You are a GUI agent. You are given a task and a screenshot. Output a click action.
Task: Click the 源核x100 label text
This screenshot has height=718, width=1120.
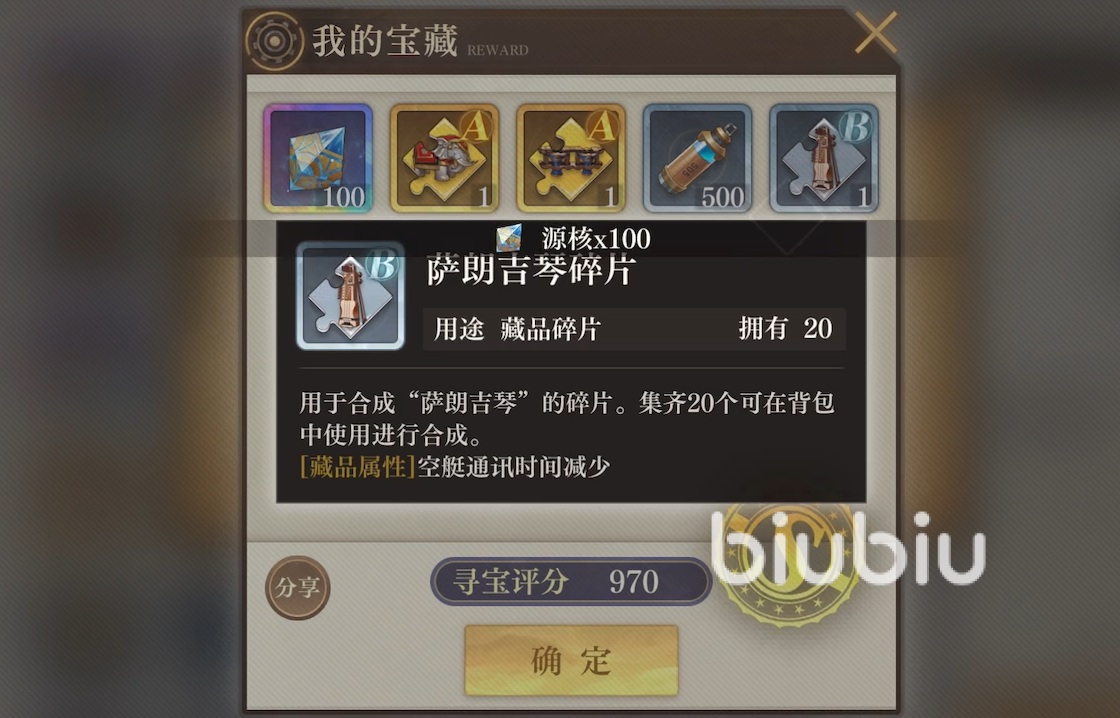(596, 239)
